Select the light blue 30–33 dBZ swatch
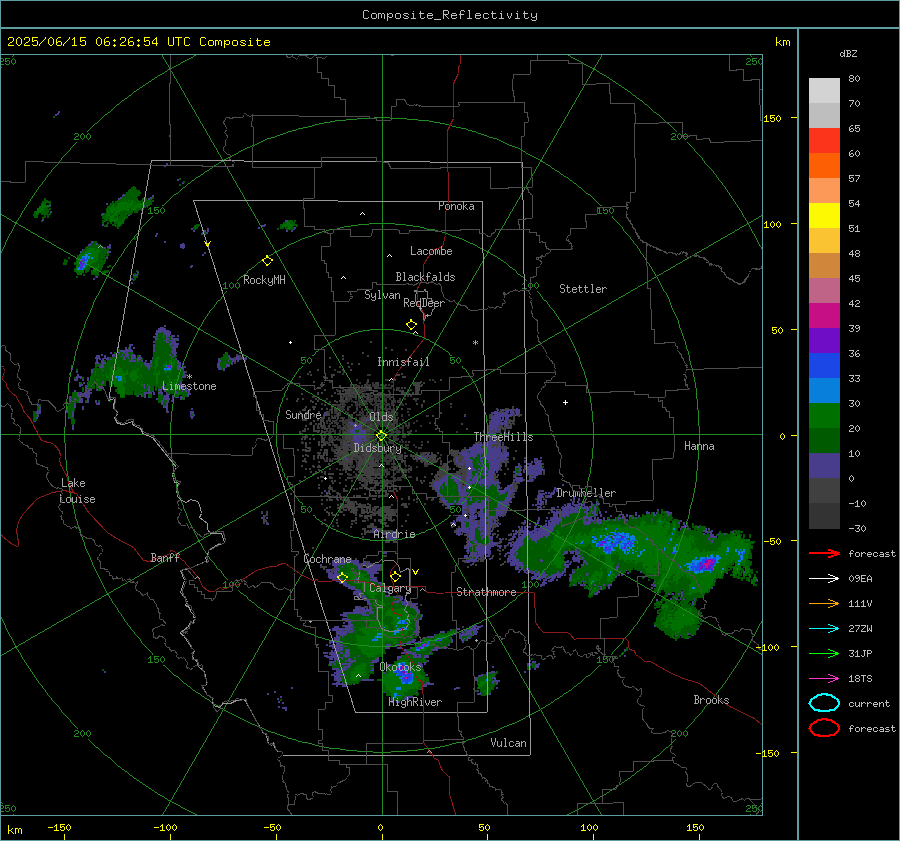The height and width of the screenshot is (841, 900). (824, 391)
